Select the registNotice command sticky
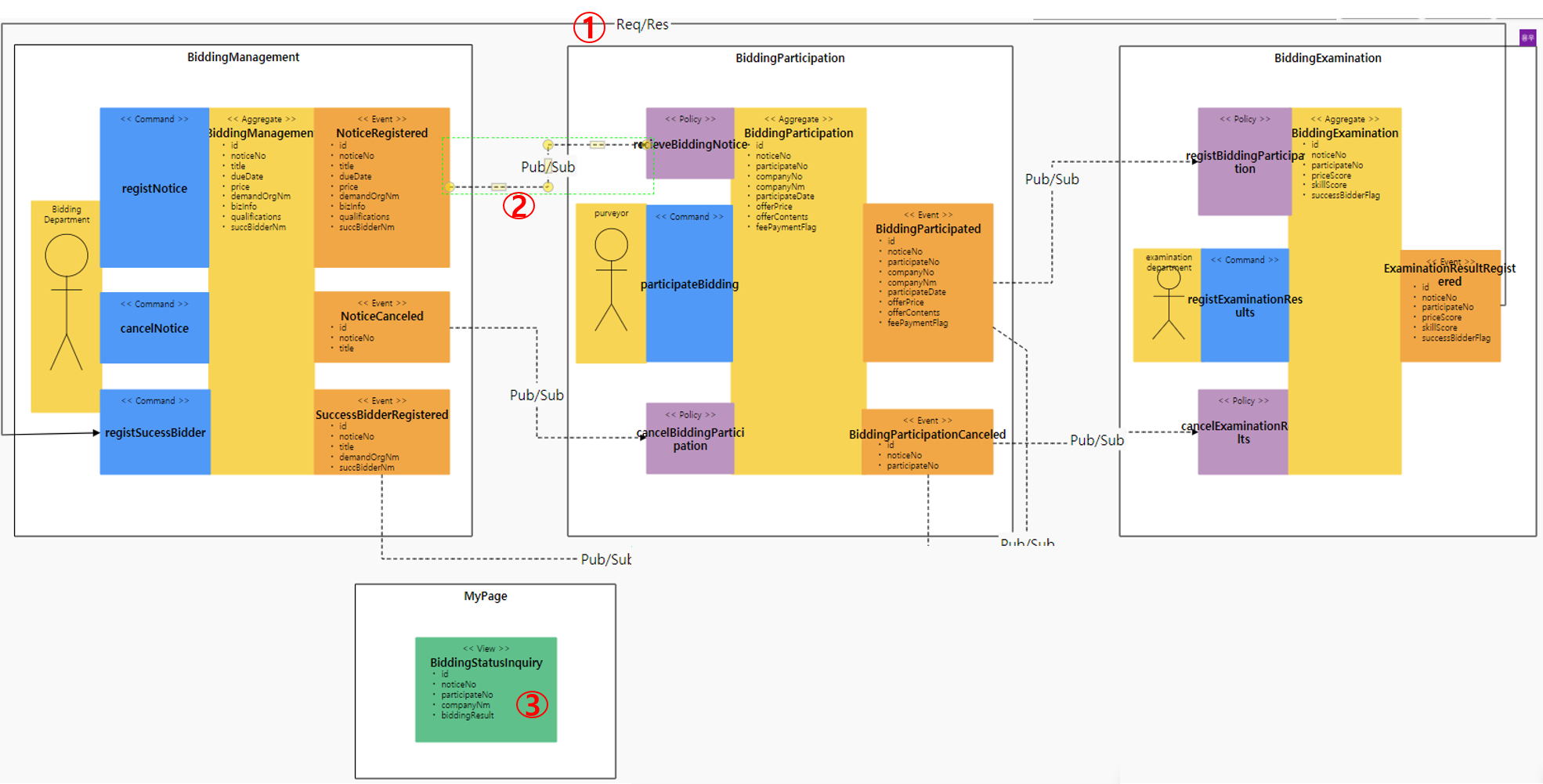This screenshot has height=784, width=1543. click(154, 187)
